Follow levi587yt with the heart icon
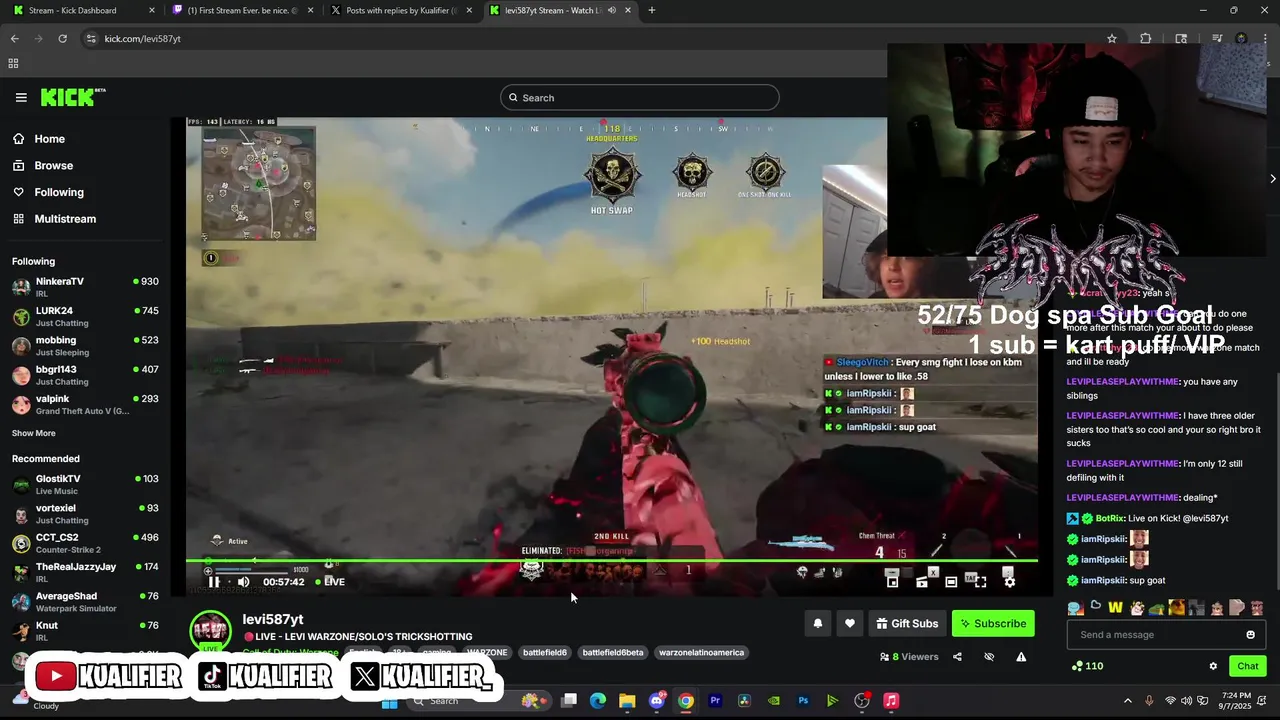Screen dimensions: 1280x720 (849, 623)
